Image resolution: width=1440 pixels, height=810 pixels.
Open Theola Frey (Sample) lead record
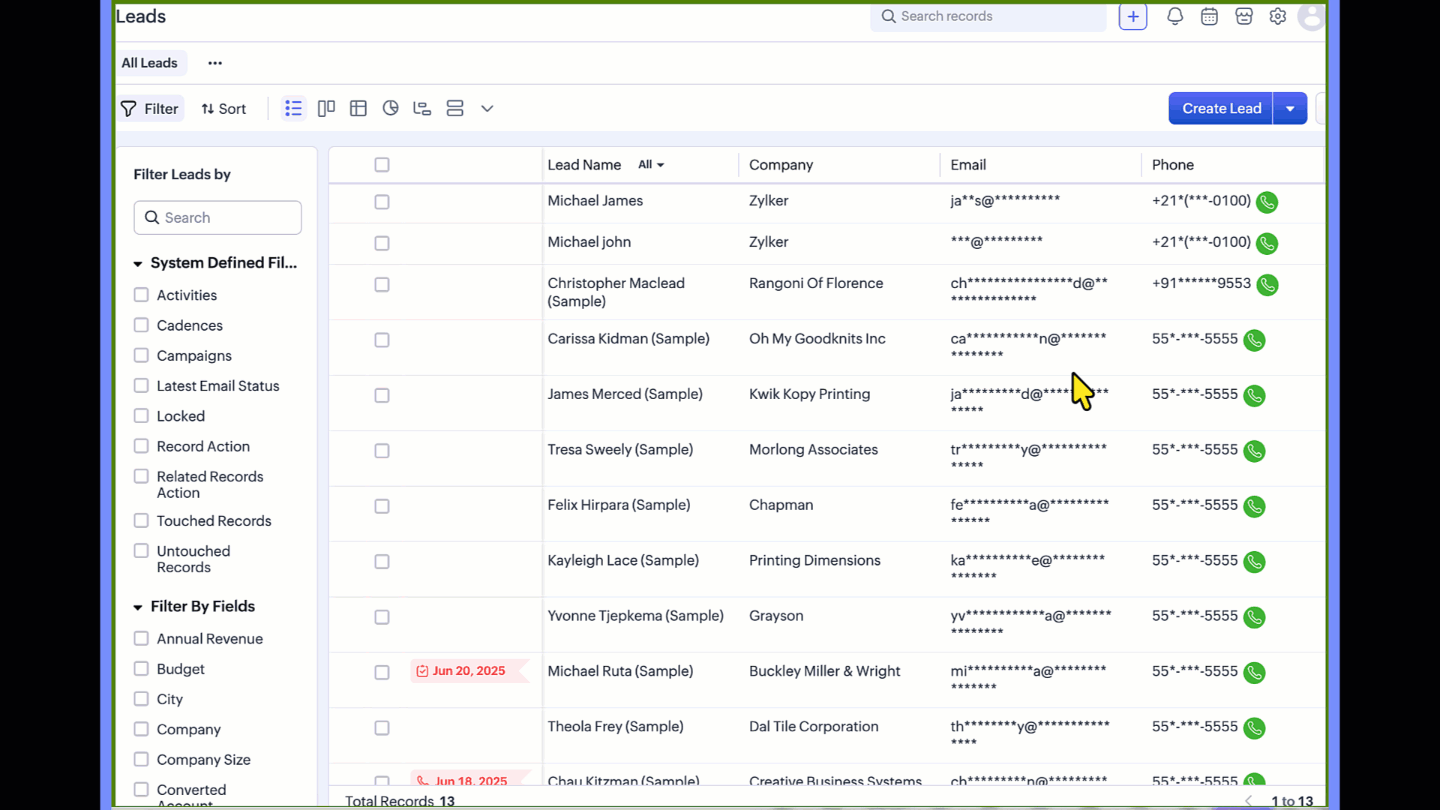(616, 727)
